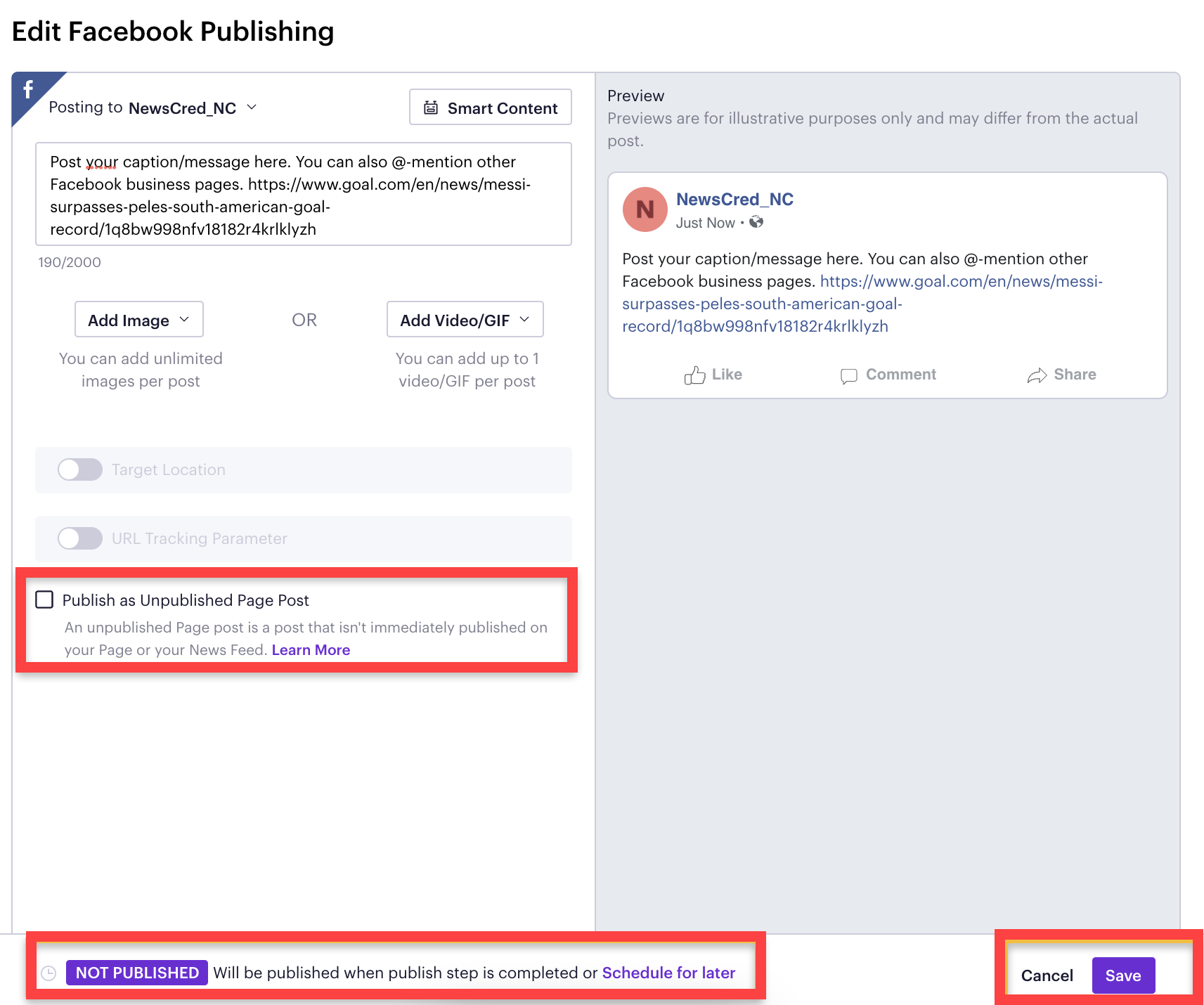Open the goal.com link in the preview post
This screenshot has height=1005, width=1204.
(862, 304)
